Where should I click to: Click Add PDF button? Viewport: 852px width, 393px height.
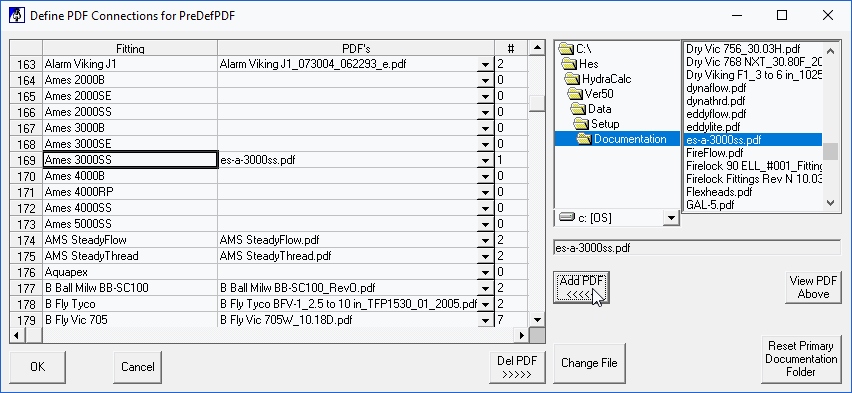click(x=581, y=287)
